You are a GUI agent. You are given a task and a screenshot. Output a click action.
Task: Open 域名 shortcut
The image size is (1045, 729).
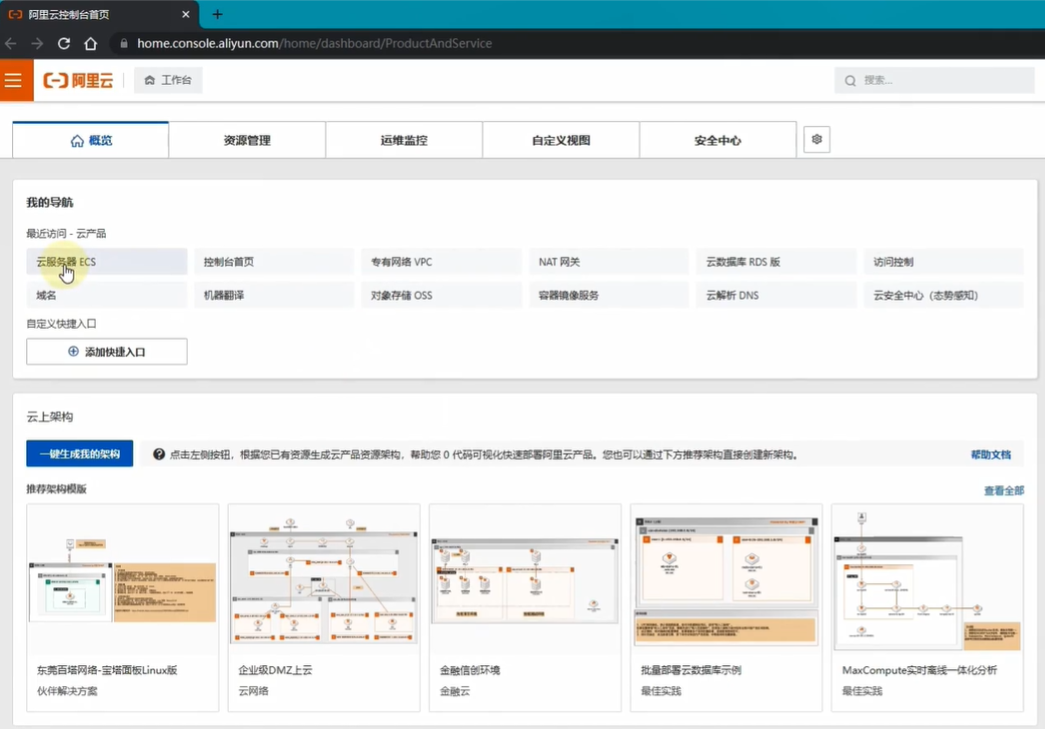coord(107,295)
